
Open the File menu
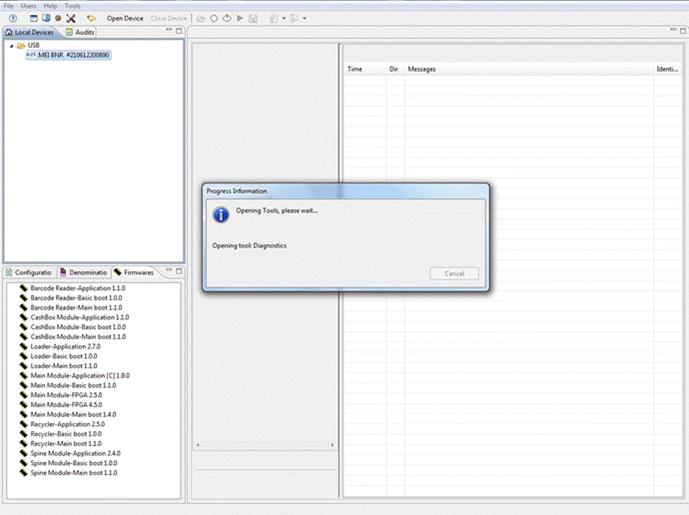point(8,6)
